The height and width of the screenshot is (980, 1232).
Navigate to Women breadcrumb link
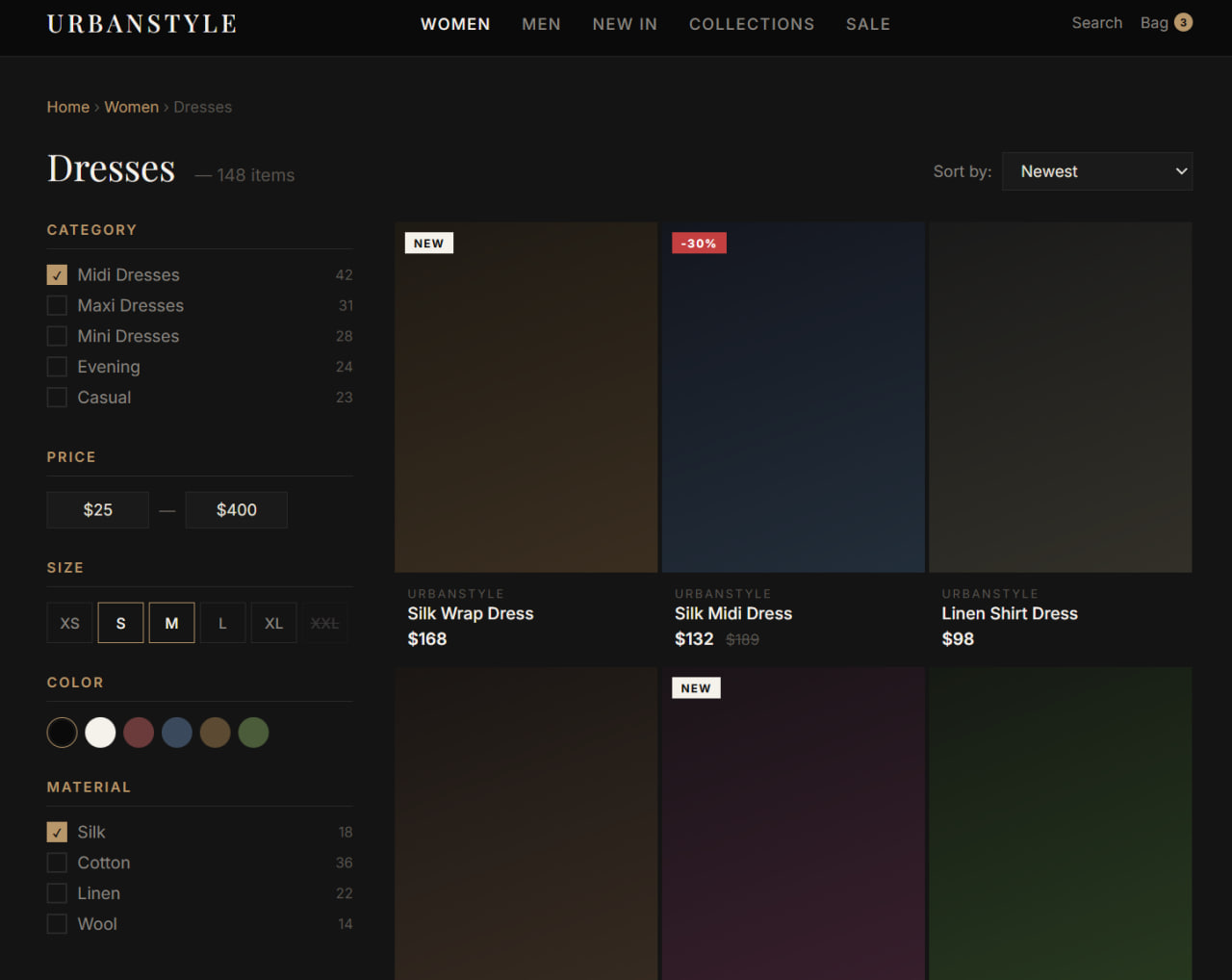coord(131,107)
